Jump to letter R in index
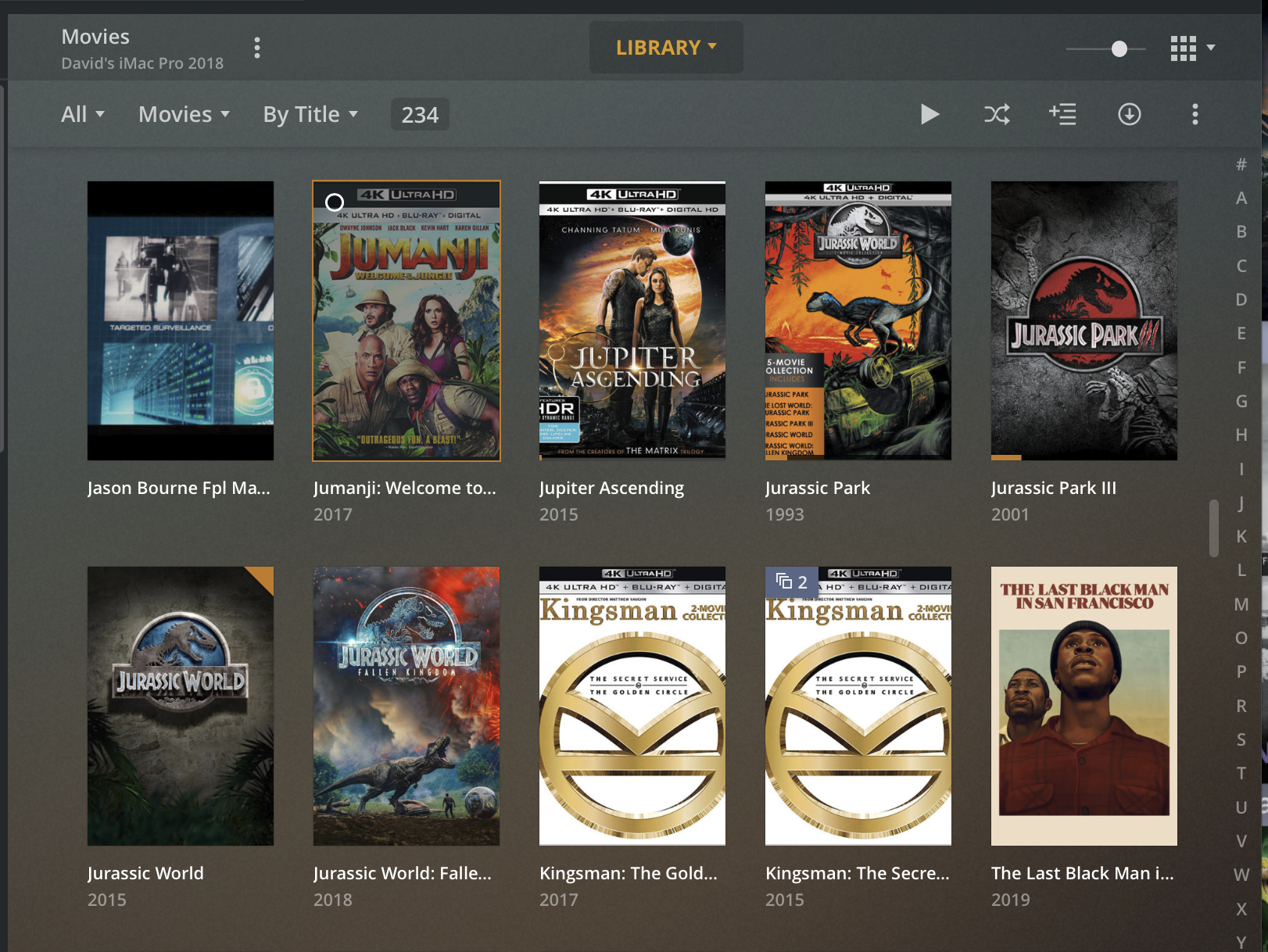The width and height of the screenshot is (1268, 952). coord(1241,706)
